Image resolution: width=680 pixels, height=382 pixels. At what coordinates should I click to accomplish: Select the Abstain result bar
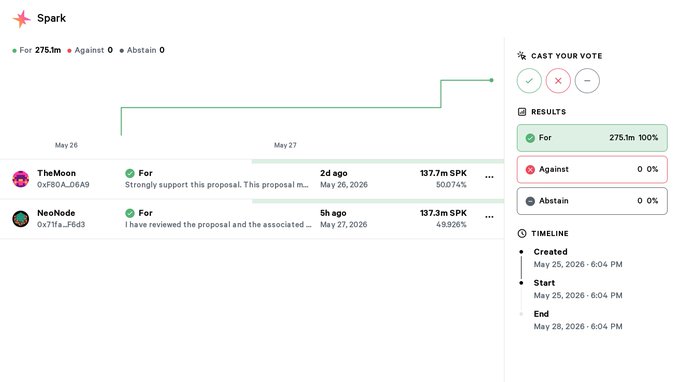point(592,201)
